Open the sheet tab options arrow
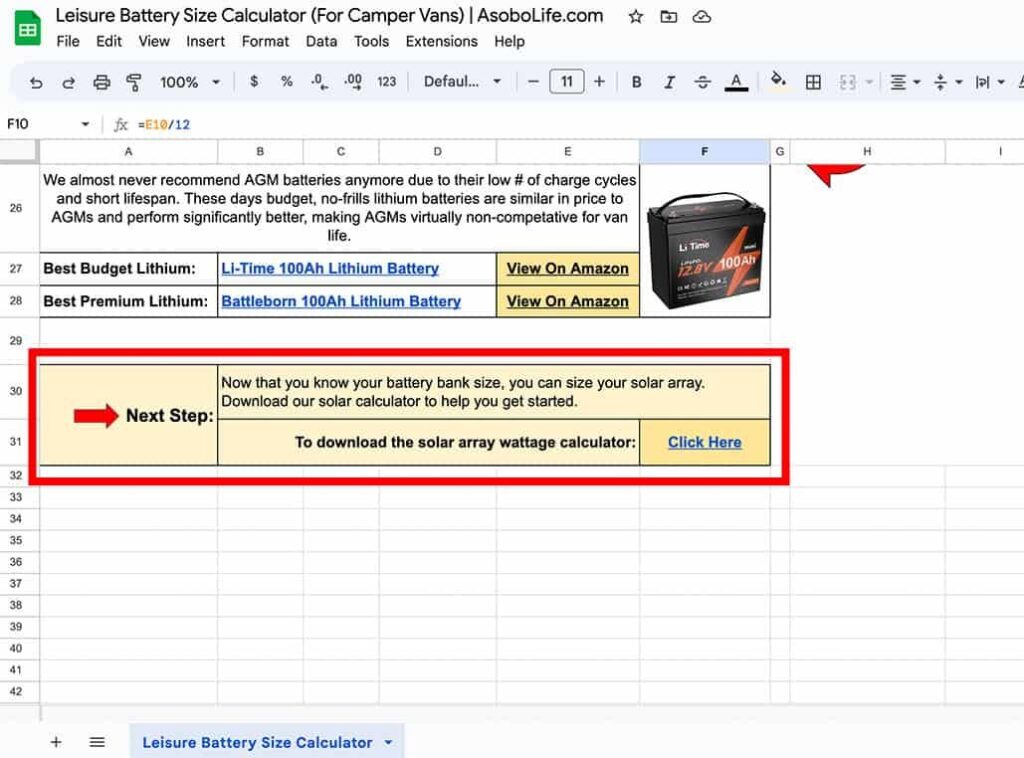This screenshot has height=758, width=1024. 389,742
